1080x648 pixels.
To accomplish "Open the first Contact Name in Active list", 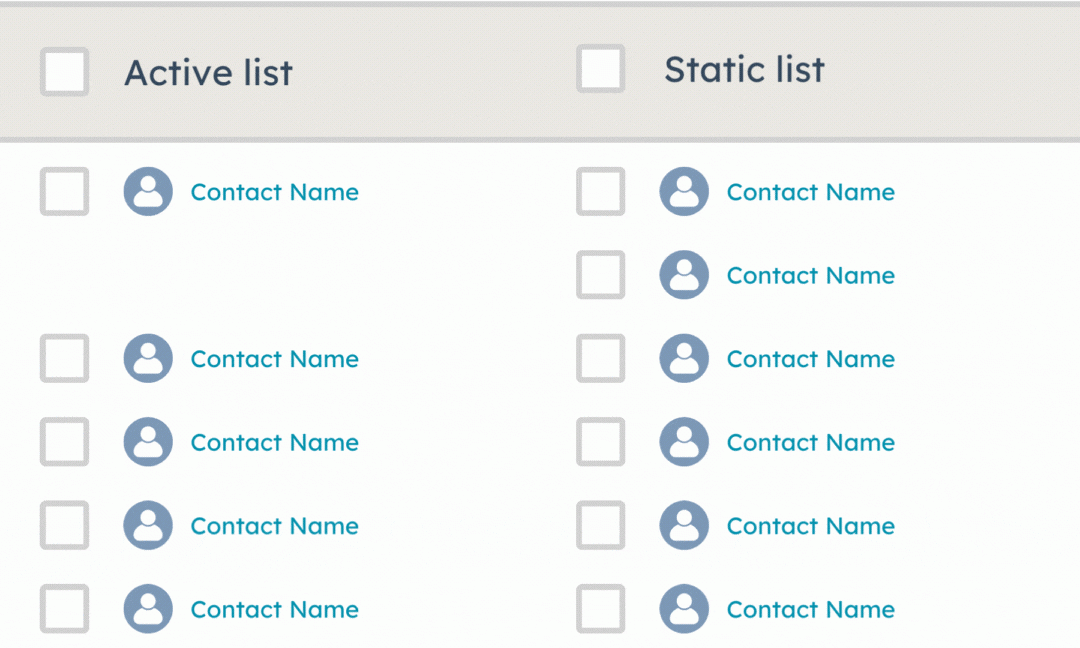I will (x=274, y=192).
